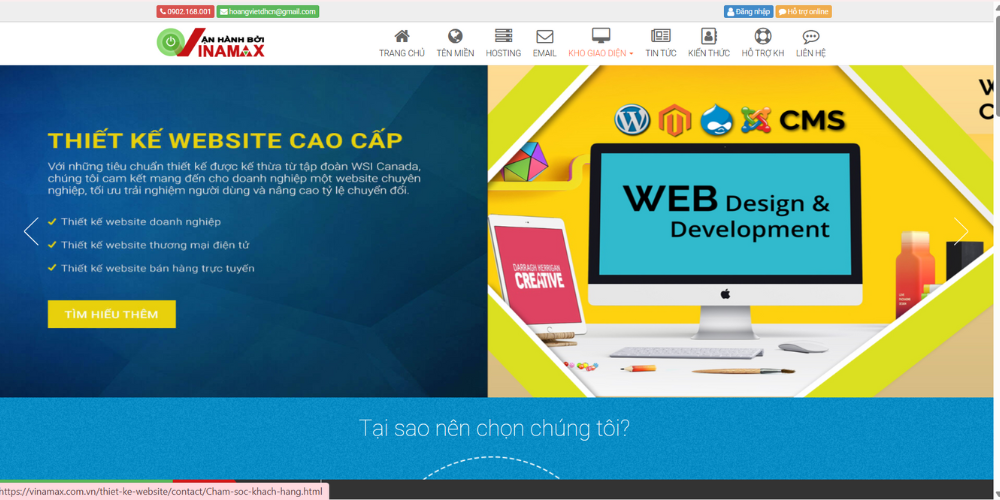Click the address book icon above Kiến Thức
Screen dimensions: 1000x500
pos(709,36)
